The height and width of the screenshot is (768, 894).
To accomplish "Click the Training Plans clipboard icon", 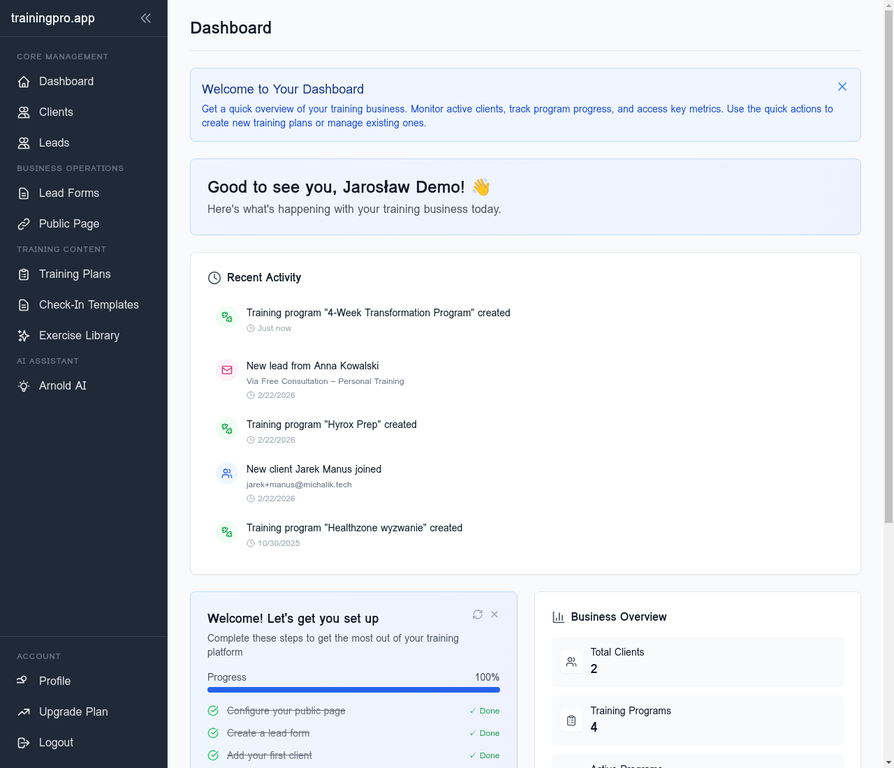I will 24,274.
